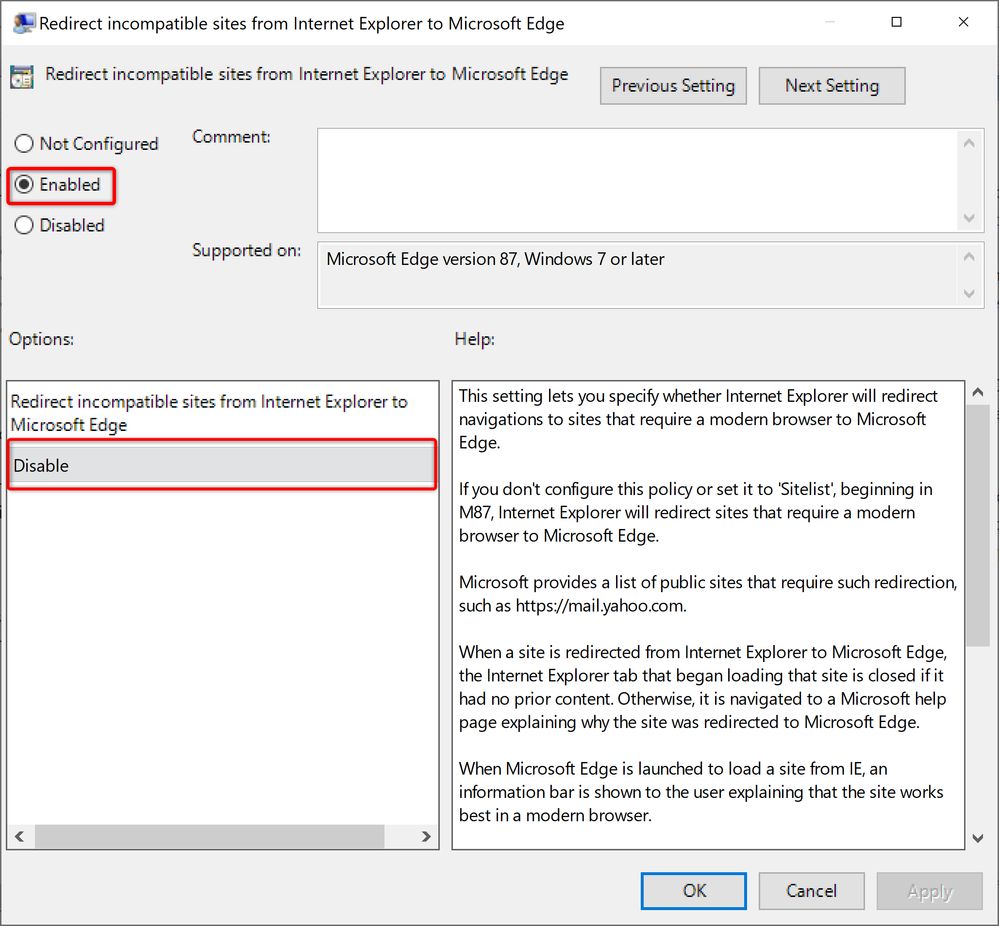Click the 'If you don't configure this policy' paragraph
999x926 pixels.
[x=696, y=512]
